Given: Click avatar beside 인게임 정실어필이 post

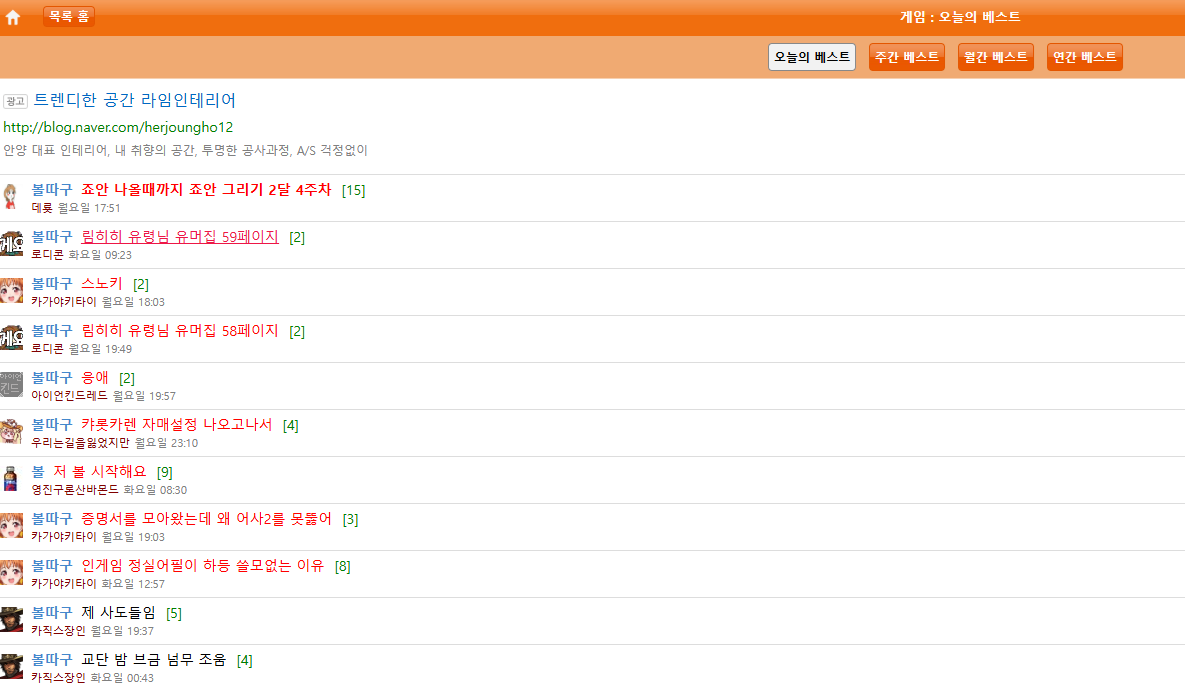Looking at the screenshot, I should point(11,572).
